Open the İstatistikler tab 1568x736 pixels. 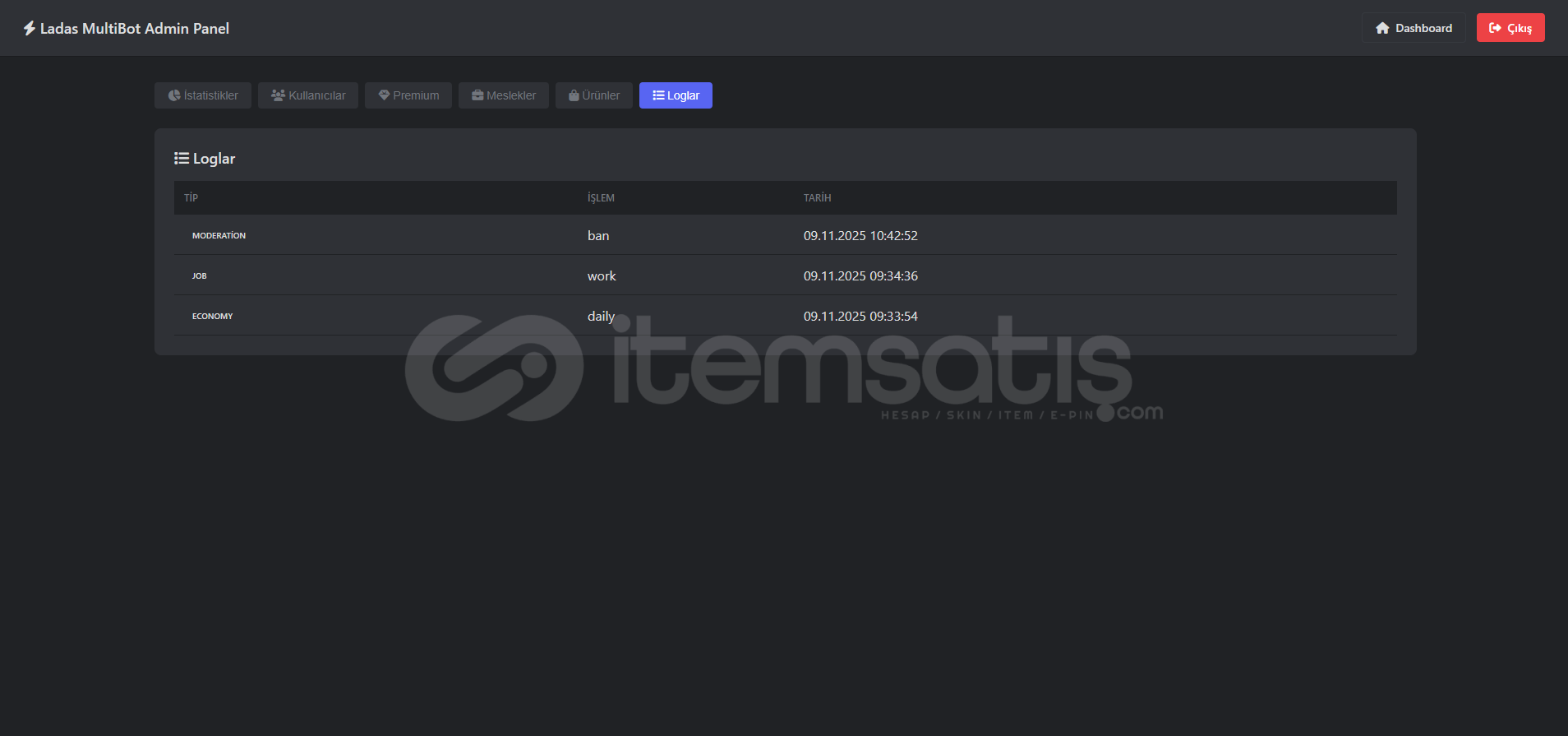tap(203, 95)
